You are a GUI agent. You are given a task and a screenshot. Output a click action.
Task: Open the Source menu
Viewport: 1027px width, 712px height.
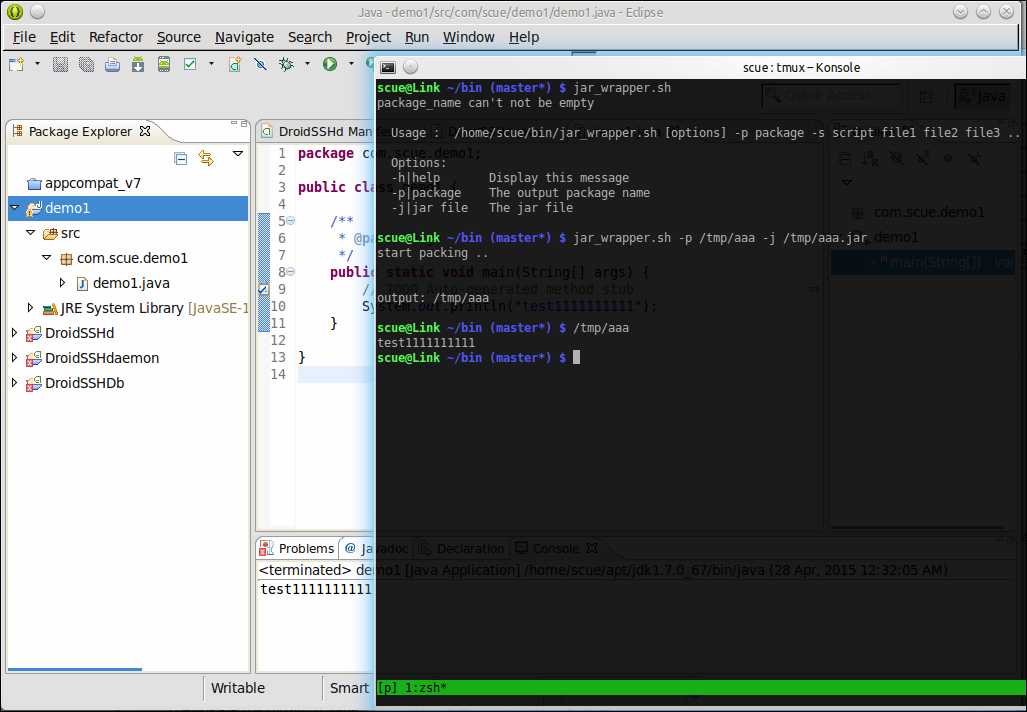pyautogui.click(x=179, y=37)
